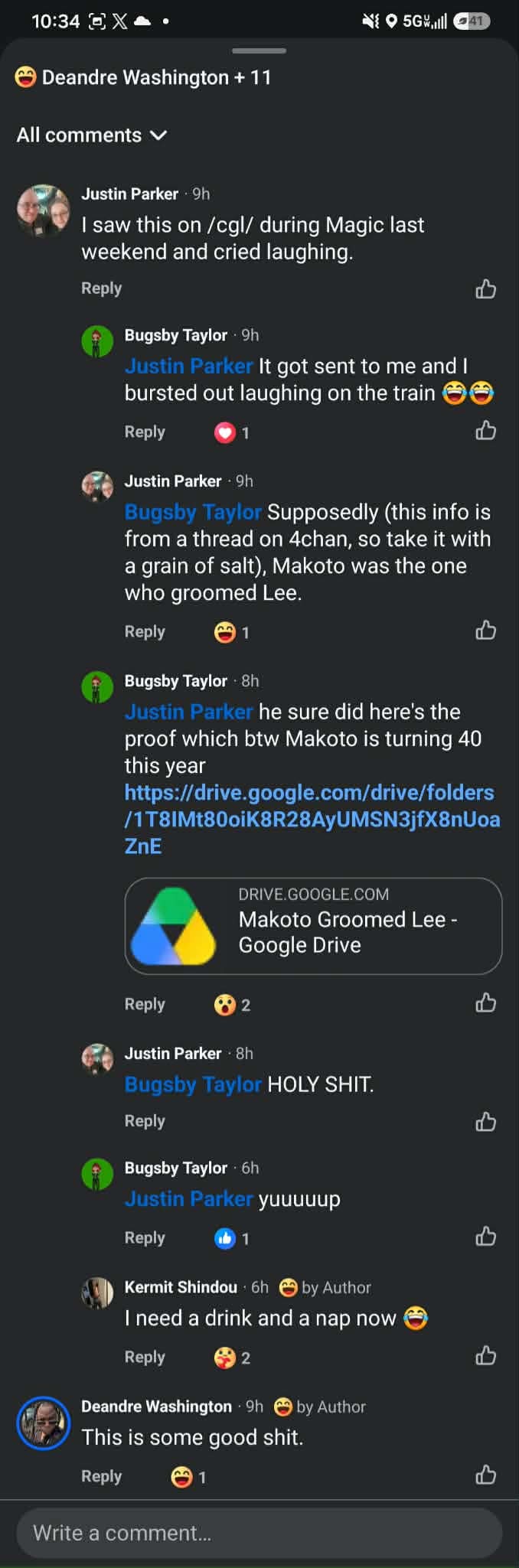Open the reactions list Deandre Washington + 11
The width and height of the screenshot is (519, 1568).
(x=142, y=77)
